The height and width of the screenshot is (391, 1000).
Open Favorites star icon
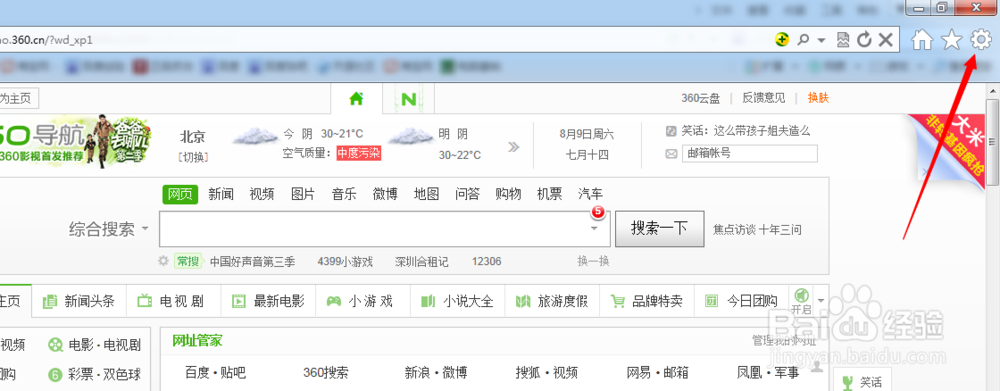point(951,40)
